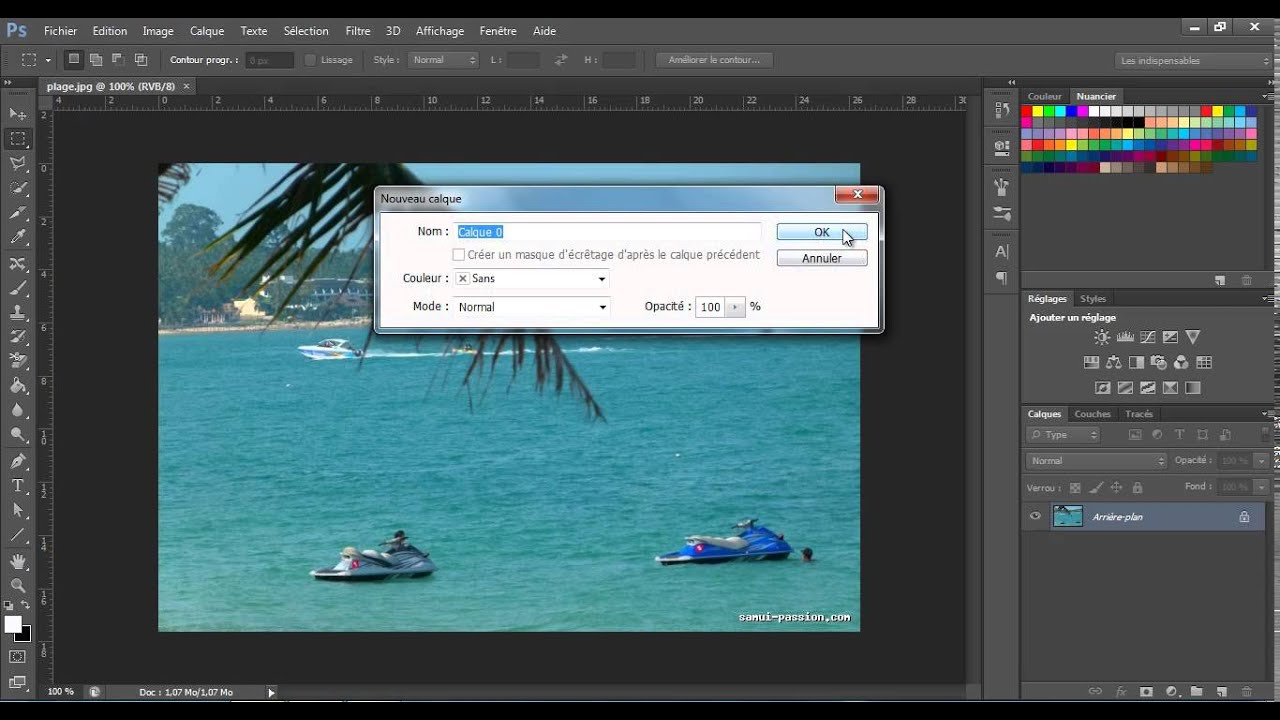Add a Color Balance adjustment

1113,362
